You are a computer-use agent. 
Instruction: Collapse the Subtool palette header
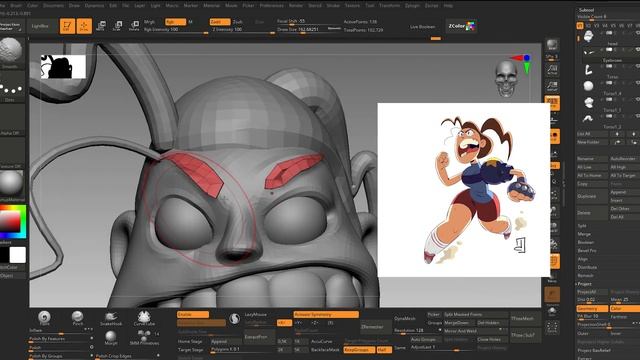point(587,9)
